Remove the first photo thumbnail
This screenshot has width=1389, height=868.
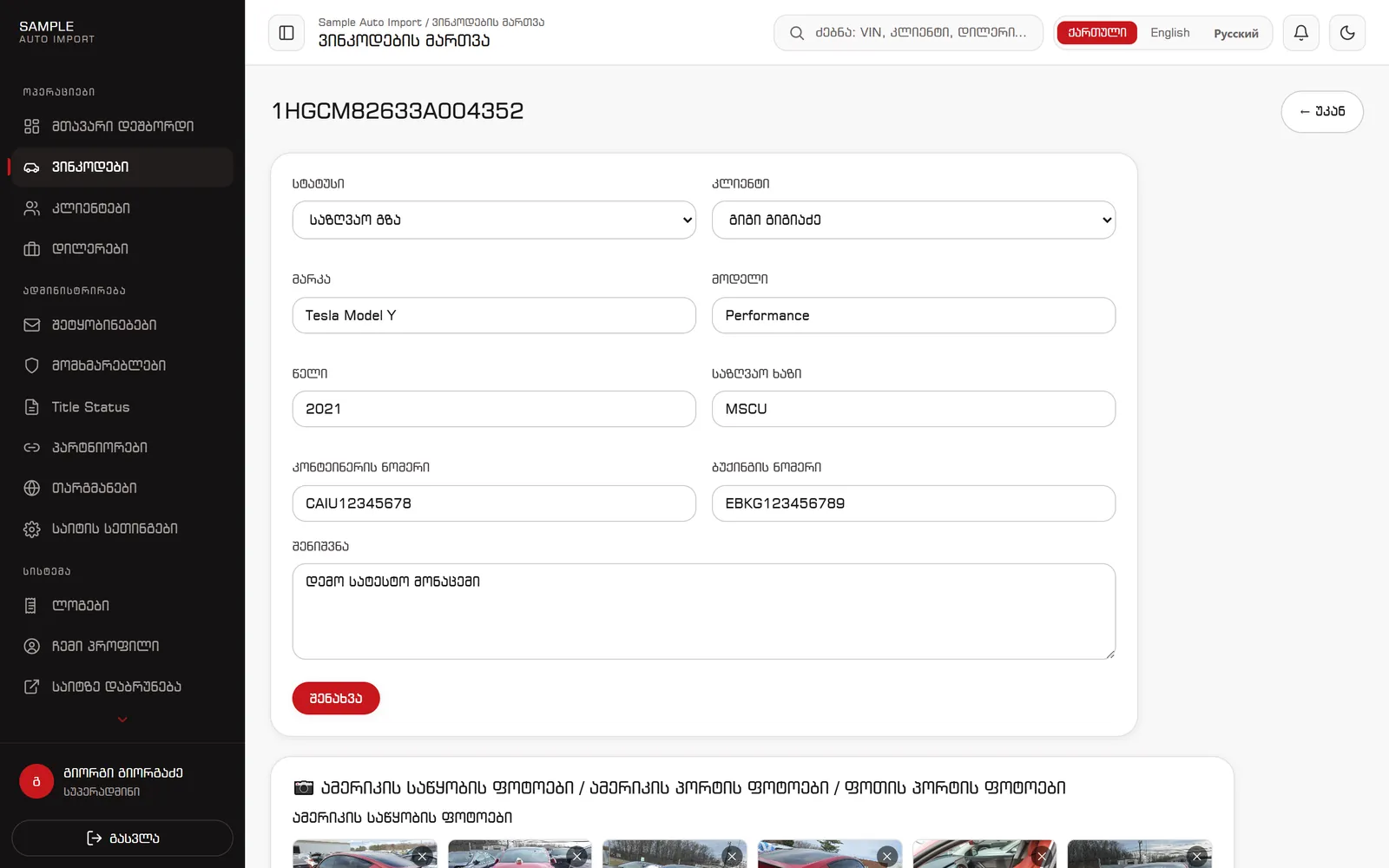(x=422, y=857)
